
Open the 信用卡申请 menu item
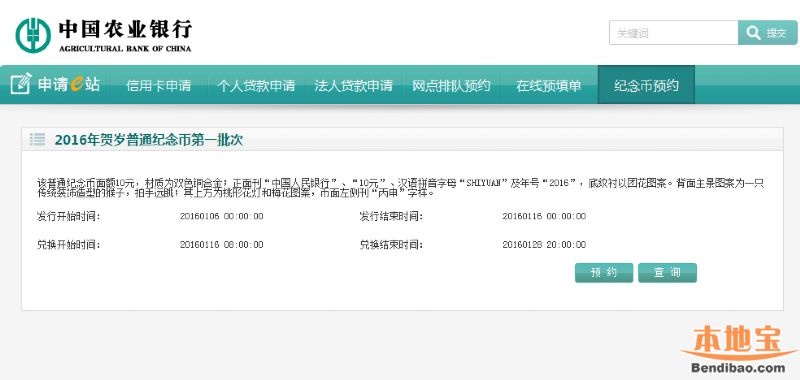point(159,85)
